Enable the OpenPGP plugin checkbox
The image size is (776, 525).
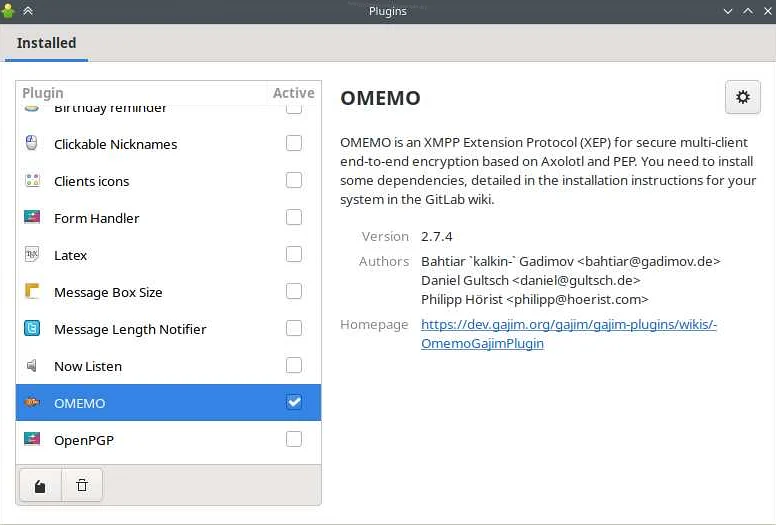294,439
